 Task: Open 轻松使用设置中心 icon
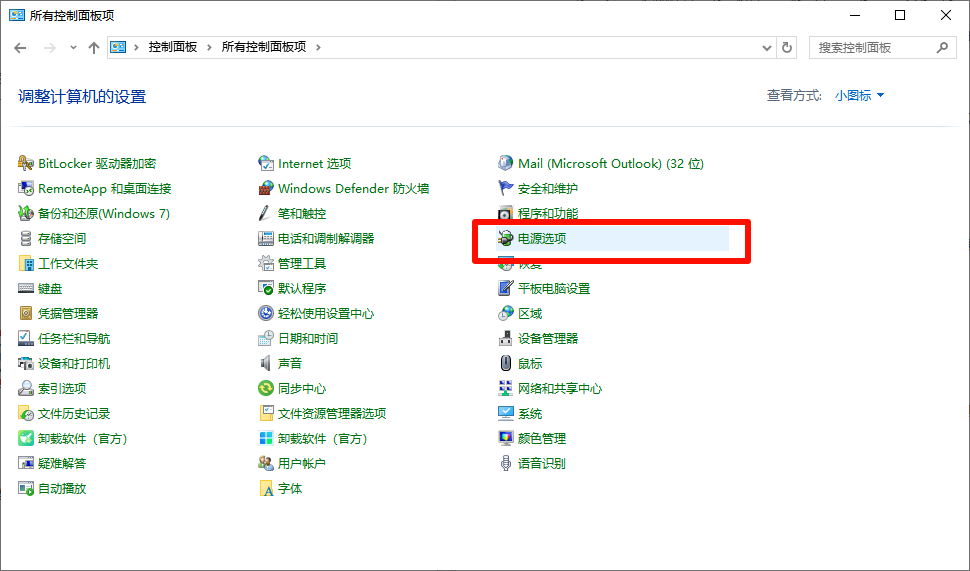[x=265, y=313]
